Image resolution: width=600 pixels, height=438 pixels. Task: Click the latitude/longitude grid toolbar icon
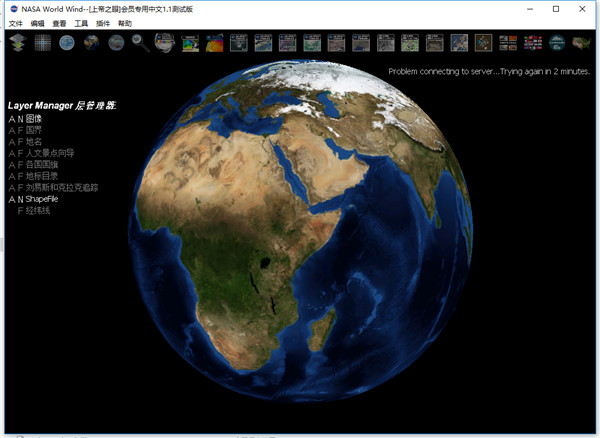click(42, 42)
